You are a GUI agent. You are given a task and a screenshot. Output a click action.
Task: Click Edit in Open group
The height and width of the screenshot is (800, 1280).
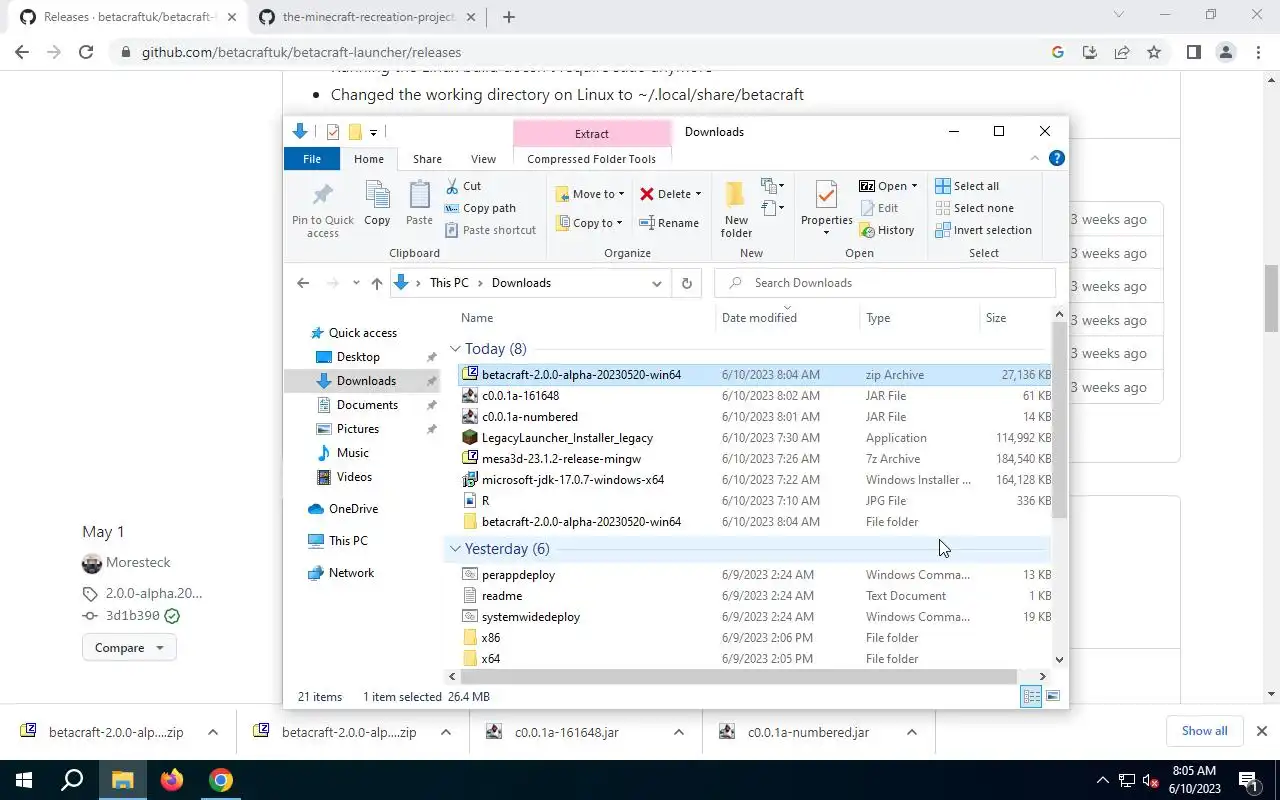(x=878, y=208)
